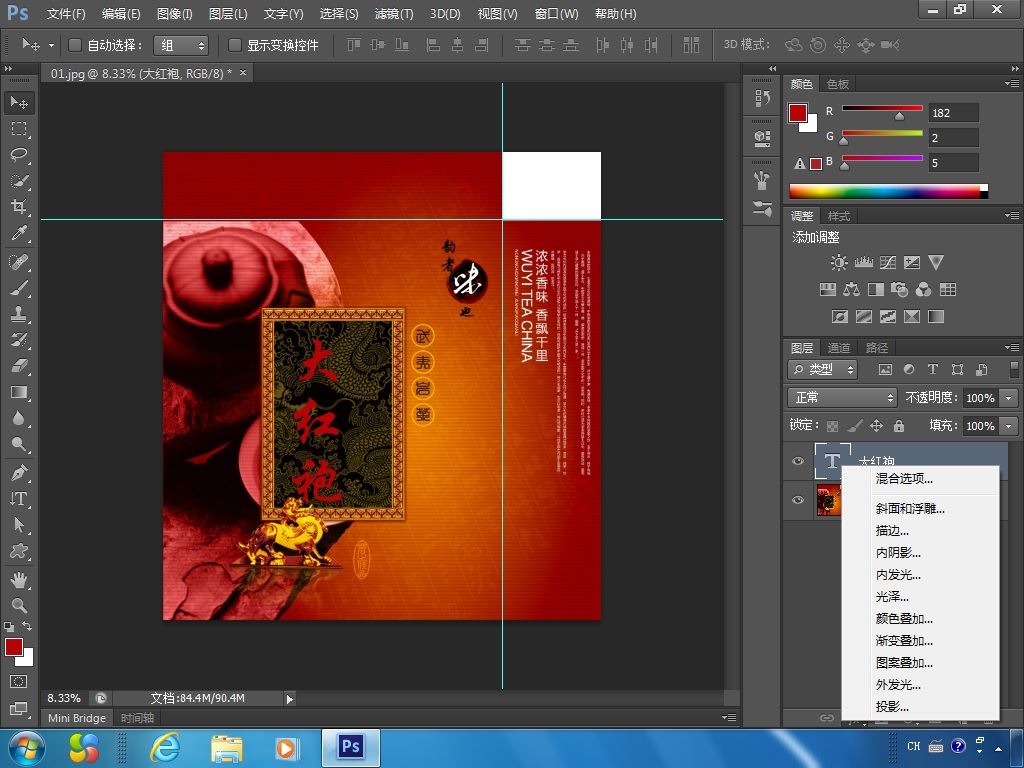Open the 类型 layer filter dropdown

coord(822,370)
